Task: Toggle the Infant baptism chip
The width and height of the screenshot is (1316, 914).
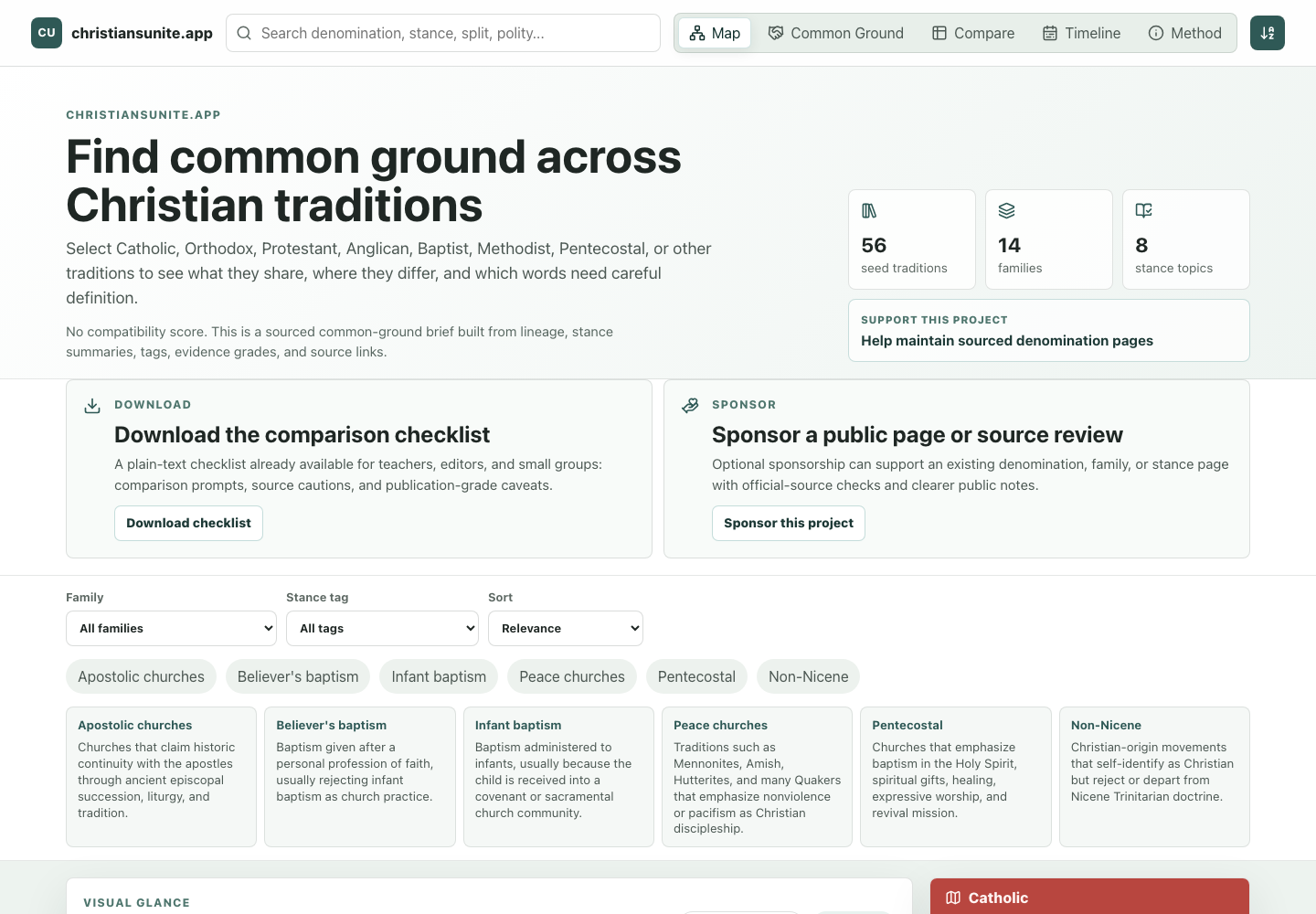Action: tap(439, 676)
